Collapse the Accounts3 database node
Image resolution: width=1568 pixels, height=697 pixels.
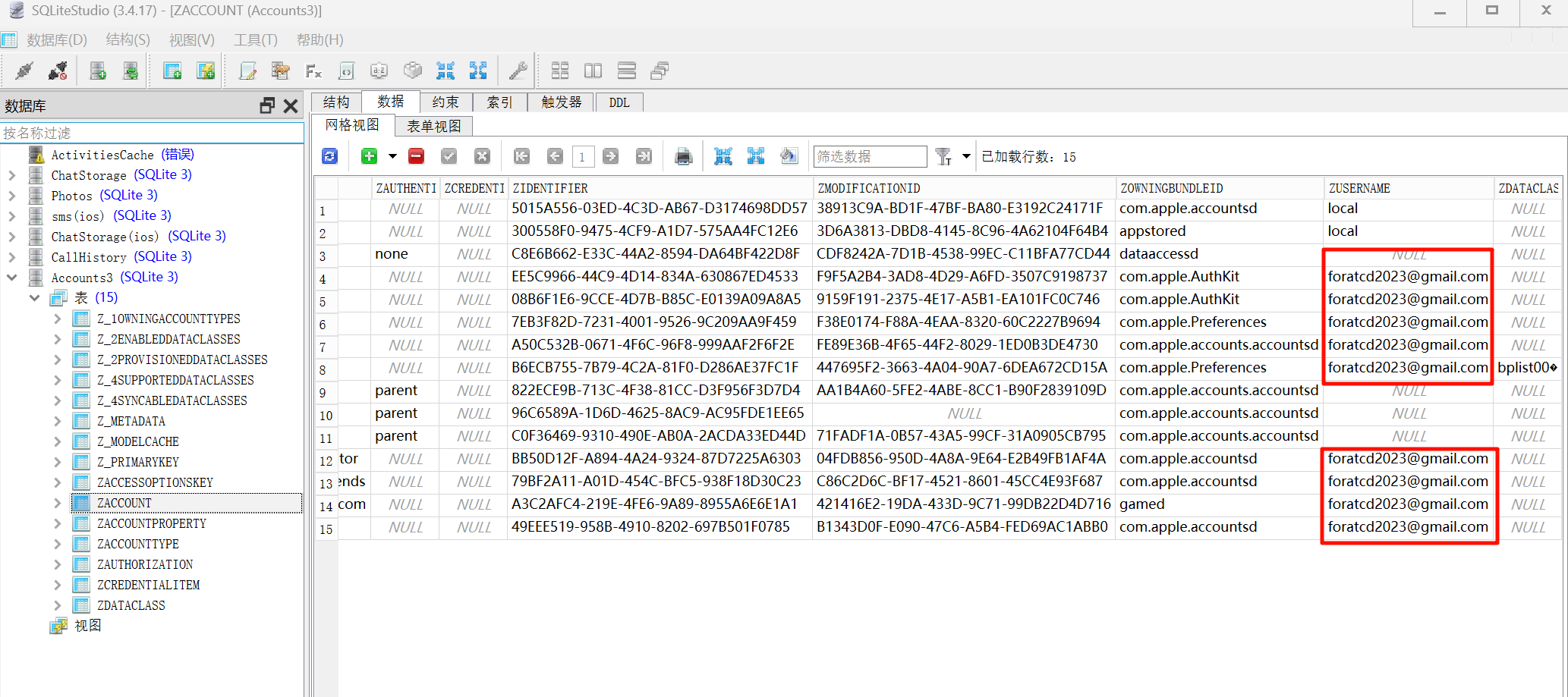point(12,278)
